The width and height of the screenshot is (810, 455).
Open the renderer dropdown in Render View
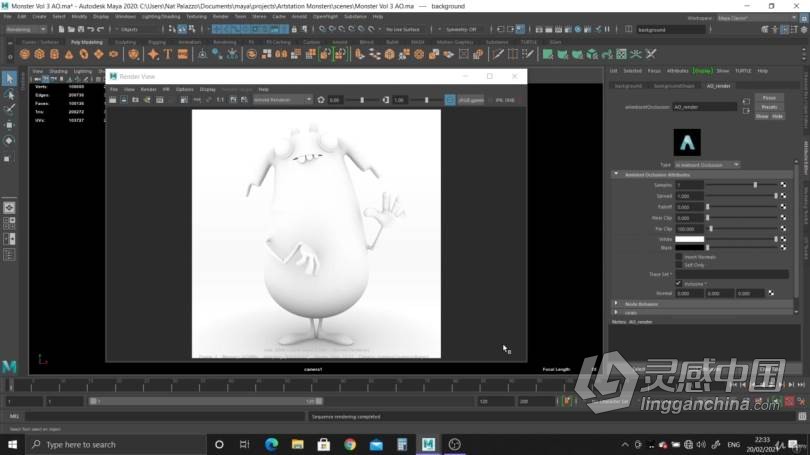click(283, 100)
